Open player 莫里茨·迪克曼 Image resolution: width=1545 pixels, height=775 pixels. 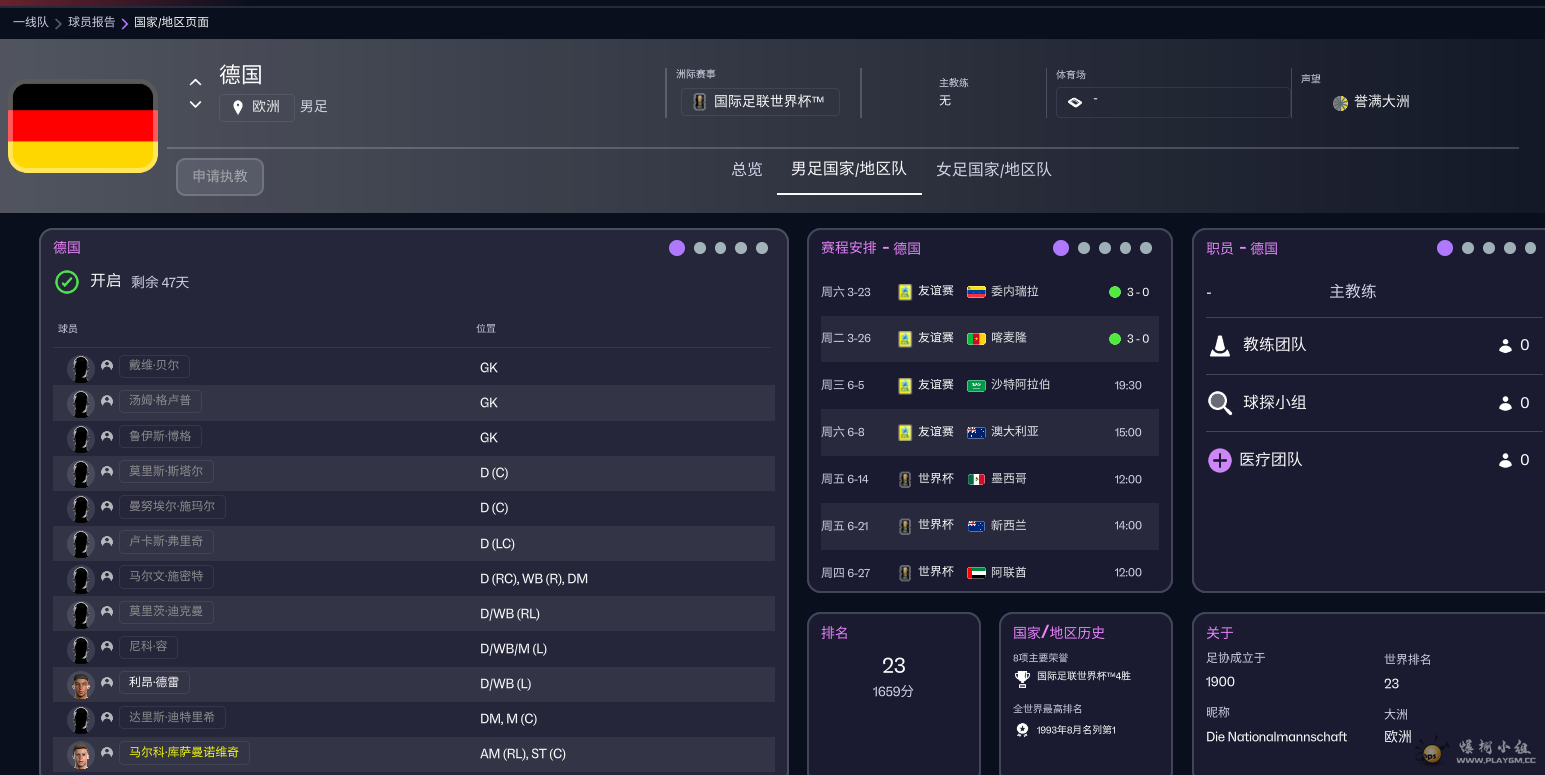tap(166, 611)
